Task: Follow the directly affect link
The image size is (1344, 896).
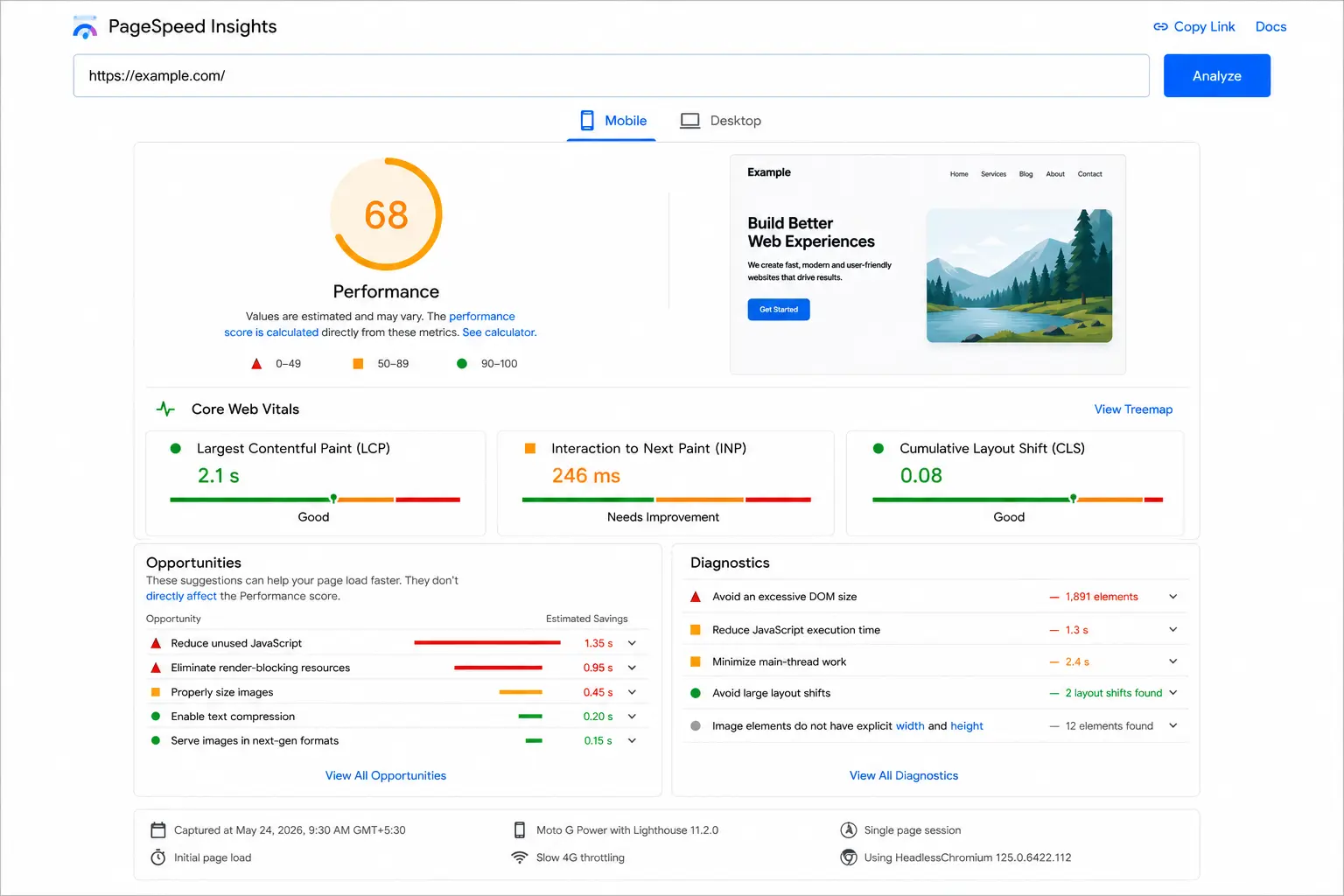Action: click(181, 597)
